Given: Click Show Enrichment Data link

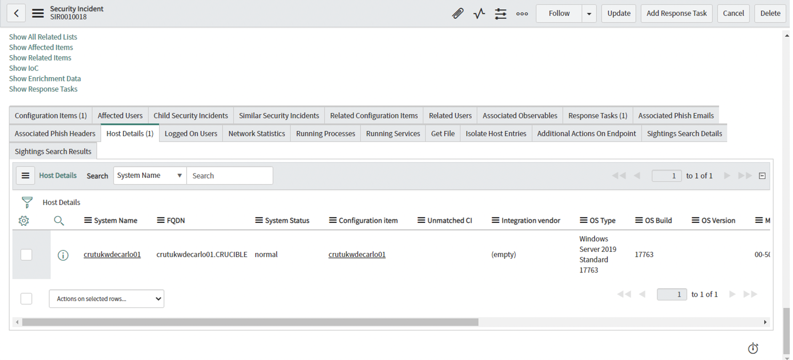Looking at the screenshot, I should pos(45,79).
